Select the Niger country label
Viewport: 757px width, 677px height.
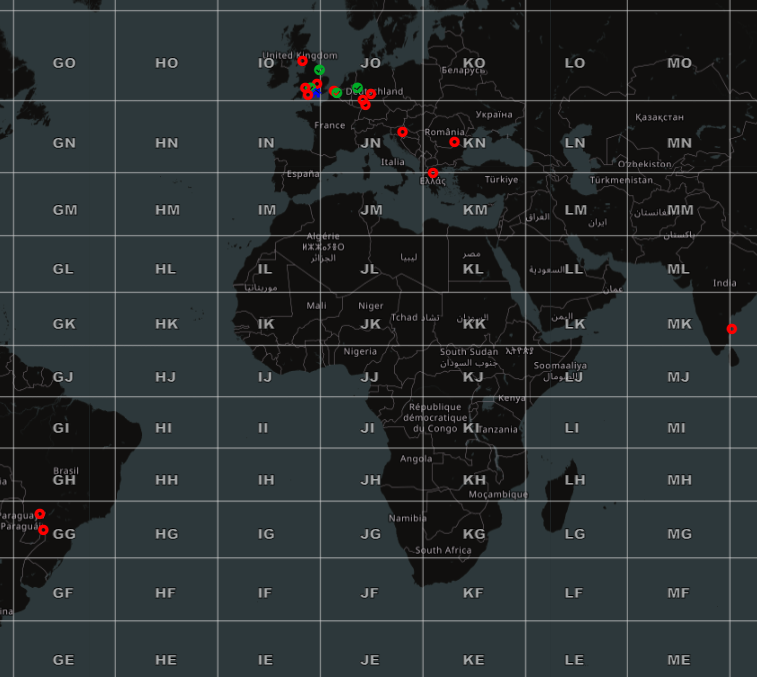pos(371,306)
